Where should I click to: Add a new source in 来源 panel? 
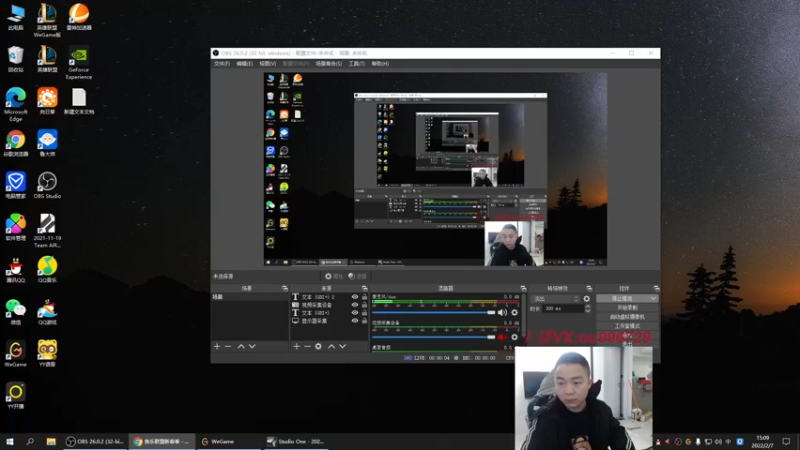(296, 346)
